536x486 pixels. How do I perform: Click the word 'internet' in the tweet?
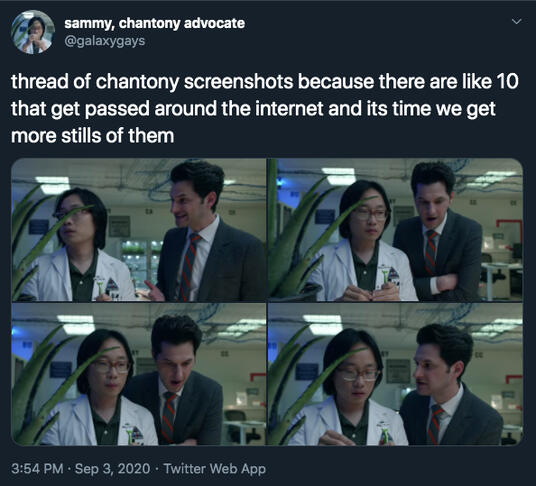(289, 109)
